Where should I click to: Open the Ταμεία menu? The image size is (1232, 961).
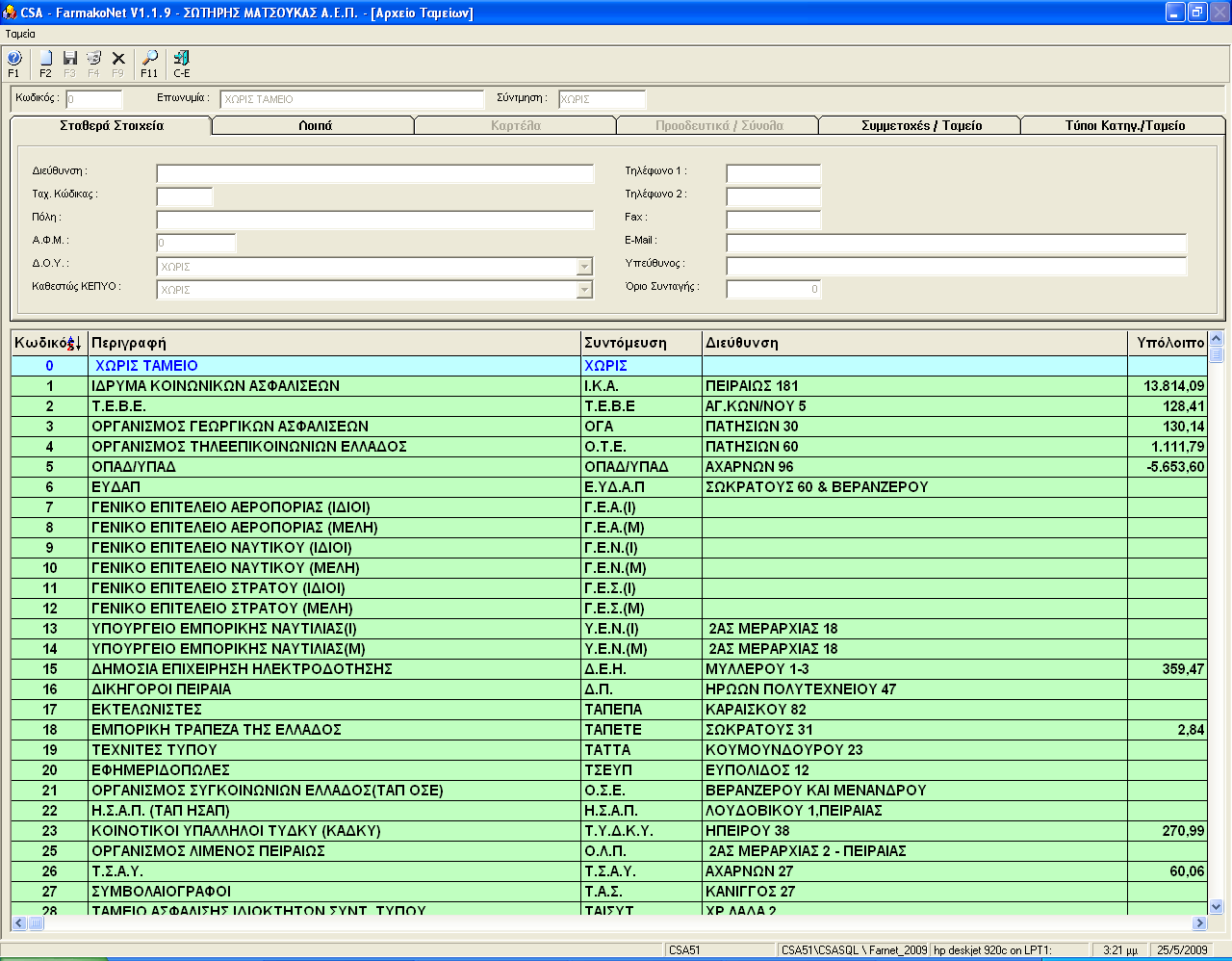click(20, 34)
